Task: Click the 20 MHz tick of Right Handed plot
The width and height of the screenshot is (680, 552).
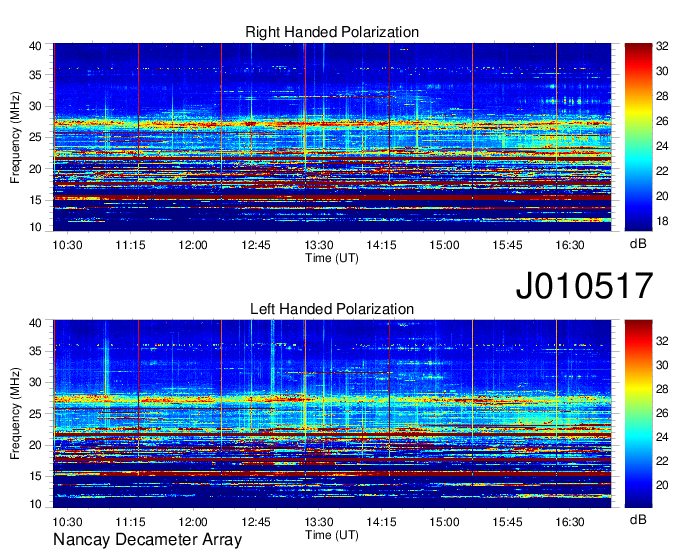Action: pyautogui.click(x=35, y=169)
